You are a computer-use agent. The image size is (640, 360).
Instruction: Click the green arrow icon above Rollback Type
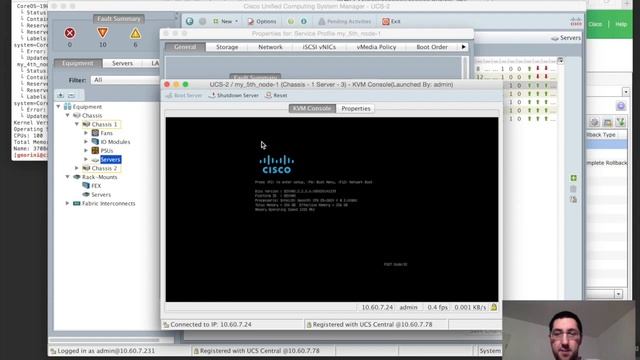point(621,122)
